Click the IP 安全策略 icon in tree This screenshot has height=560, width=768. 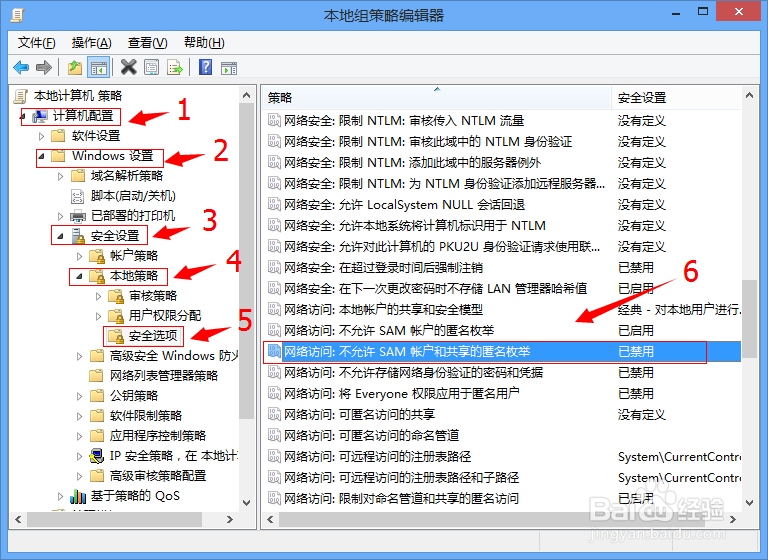pos(97,456)
